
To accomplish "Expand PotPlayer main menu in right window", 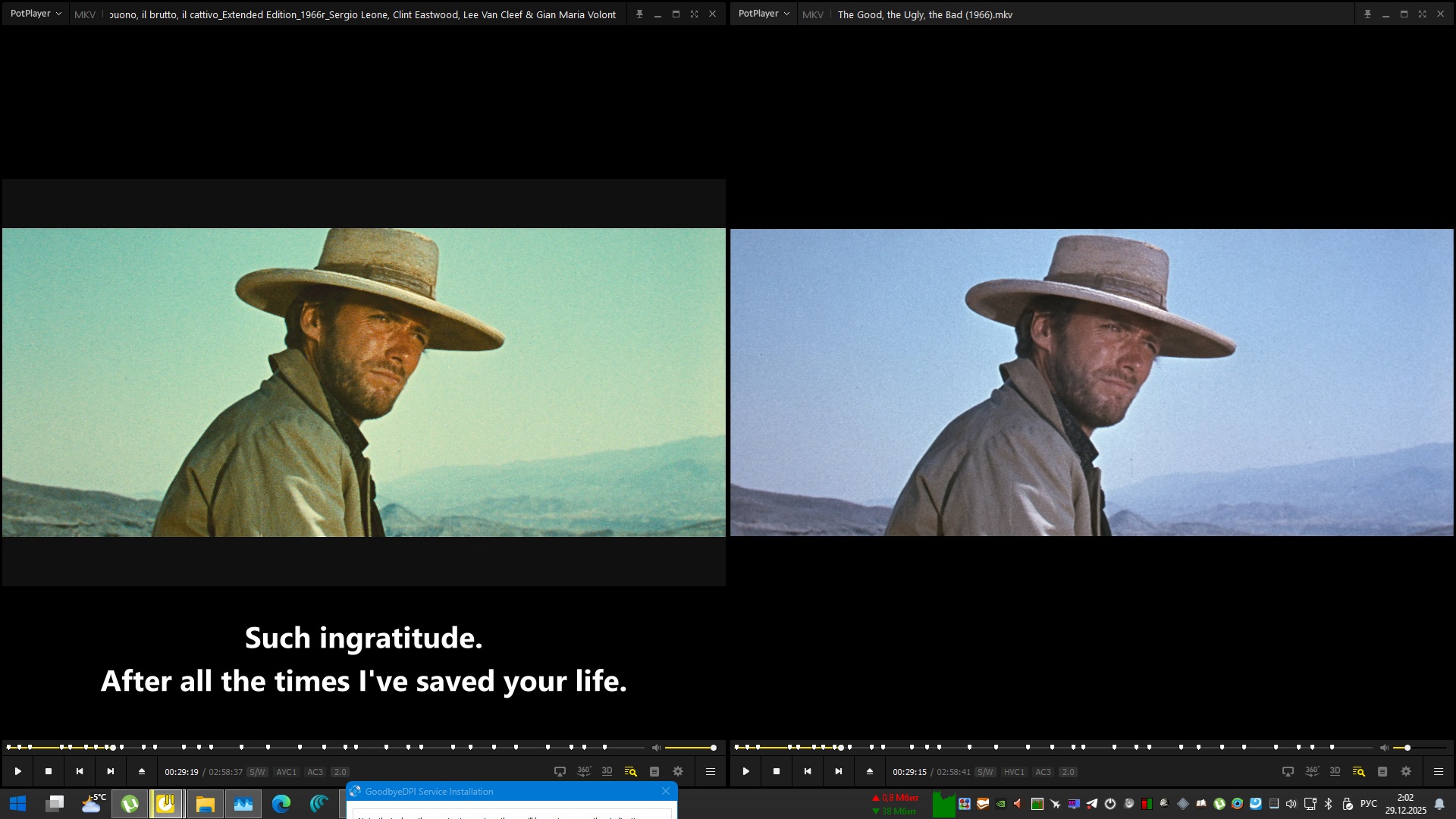I will coord(764,14).
